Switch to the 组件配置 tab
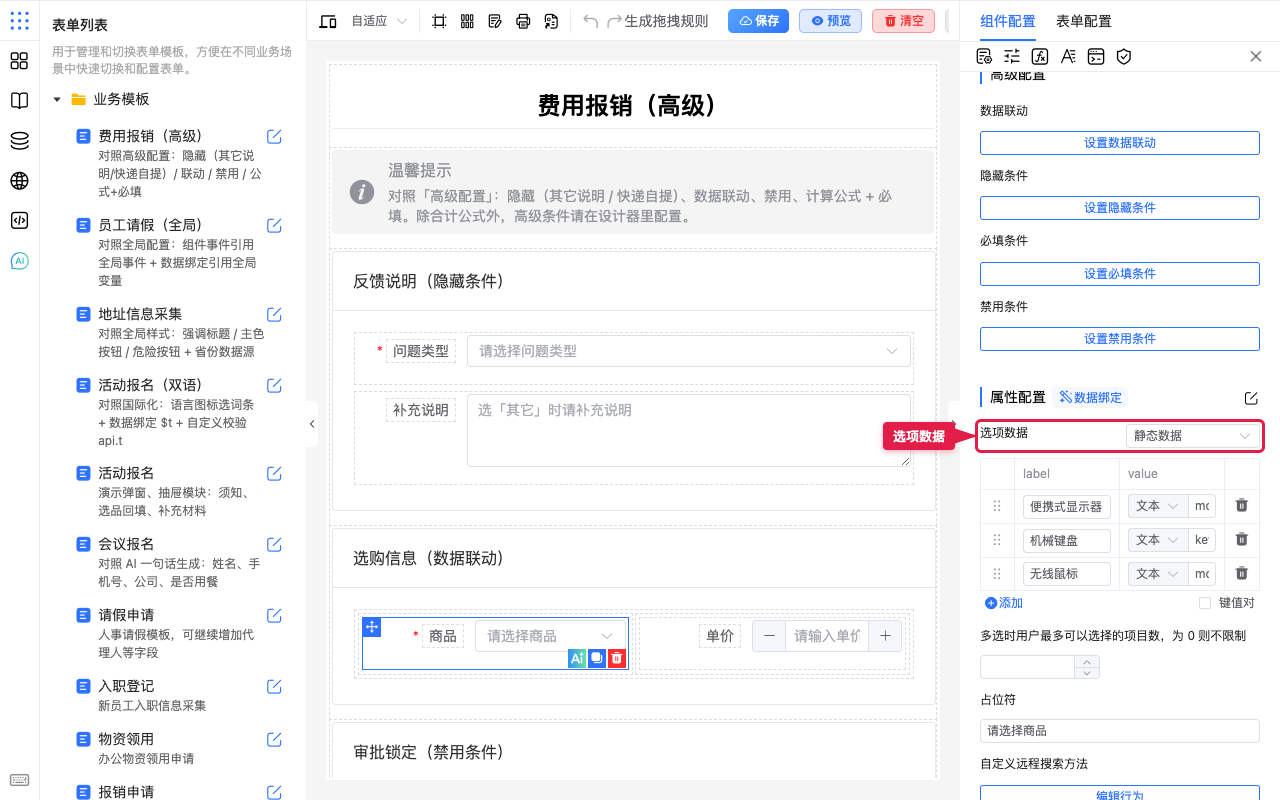Screen dimensions: 1280x800 coord(1008,21)
